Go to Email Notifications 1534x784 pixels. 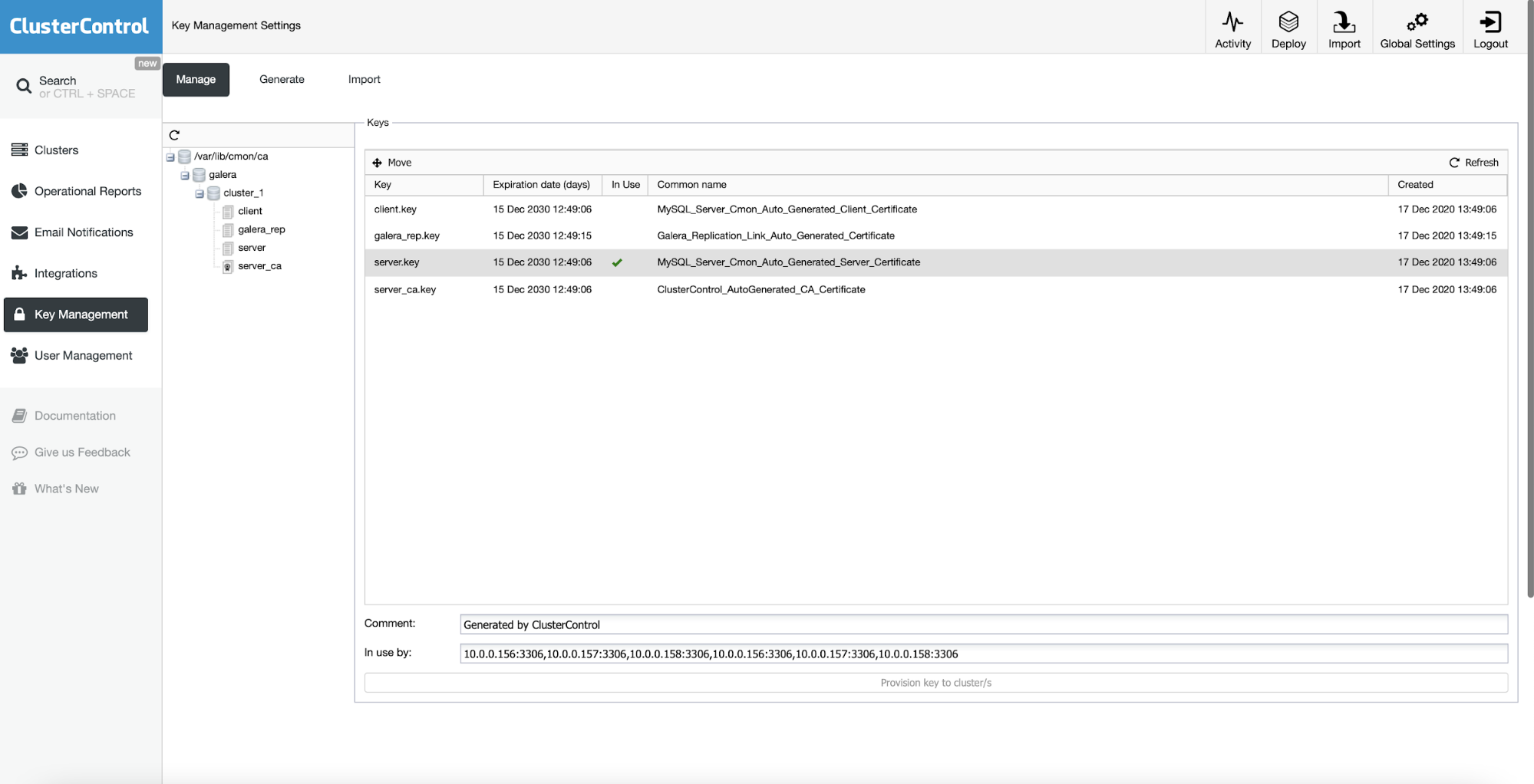84,232
